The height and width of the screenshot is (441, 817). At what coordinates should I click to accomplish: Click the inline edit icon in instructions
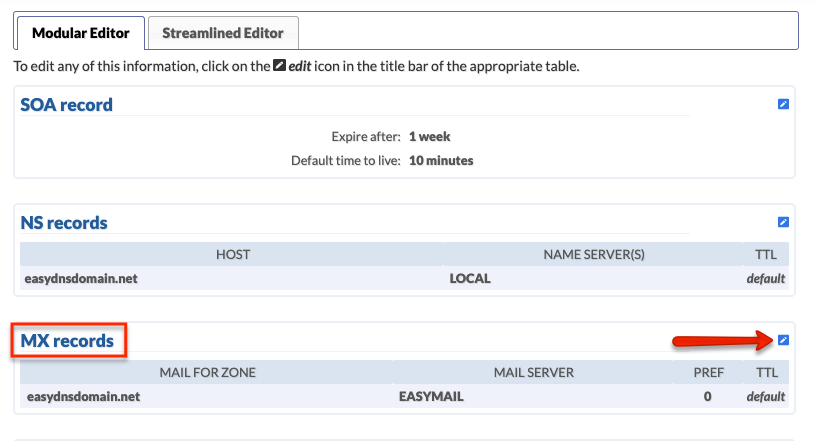pos(280,66)
